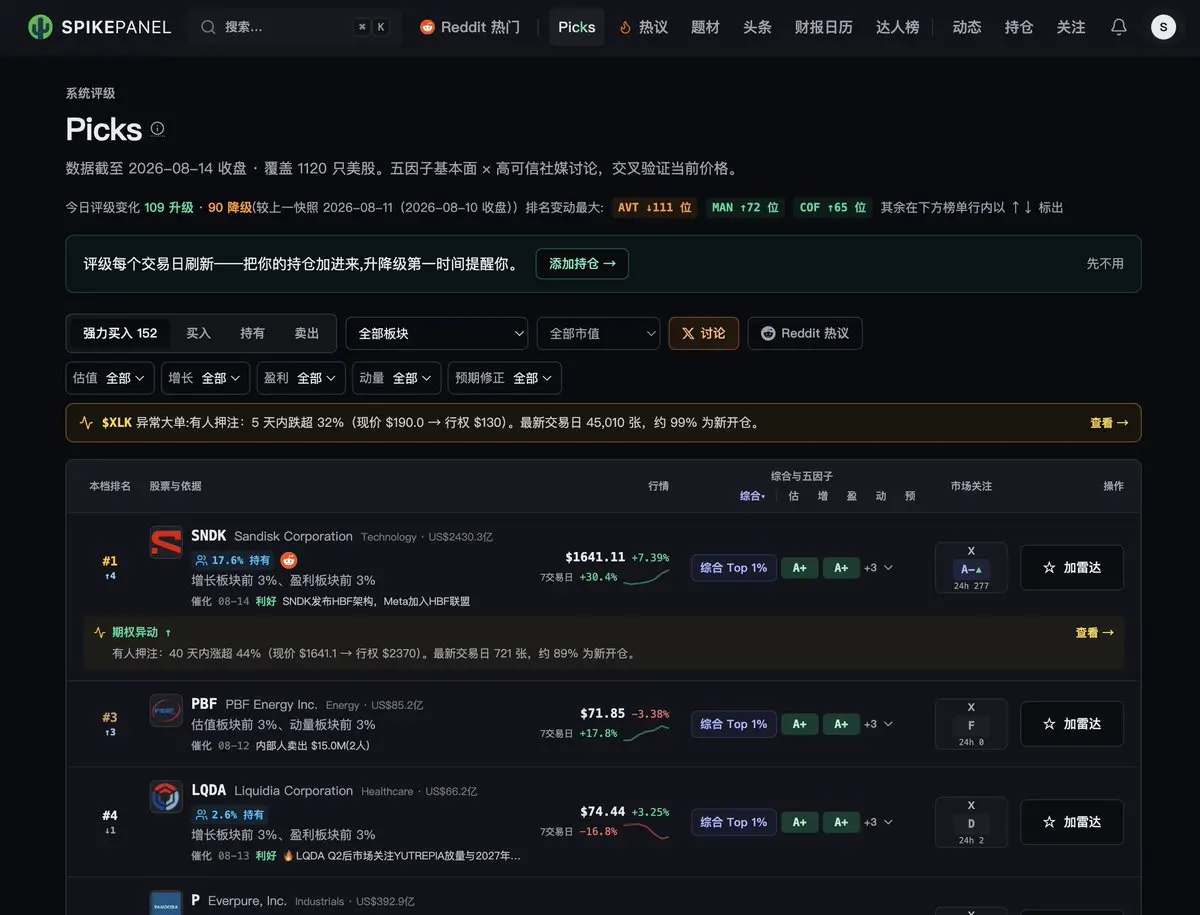Image resolution: width=1200 pixels, height=915 pixels.
Task: Open the 增长 filter dropdown
Action: click(x=206, y=378)
